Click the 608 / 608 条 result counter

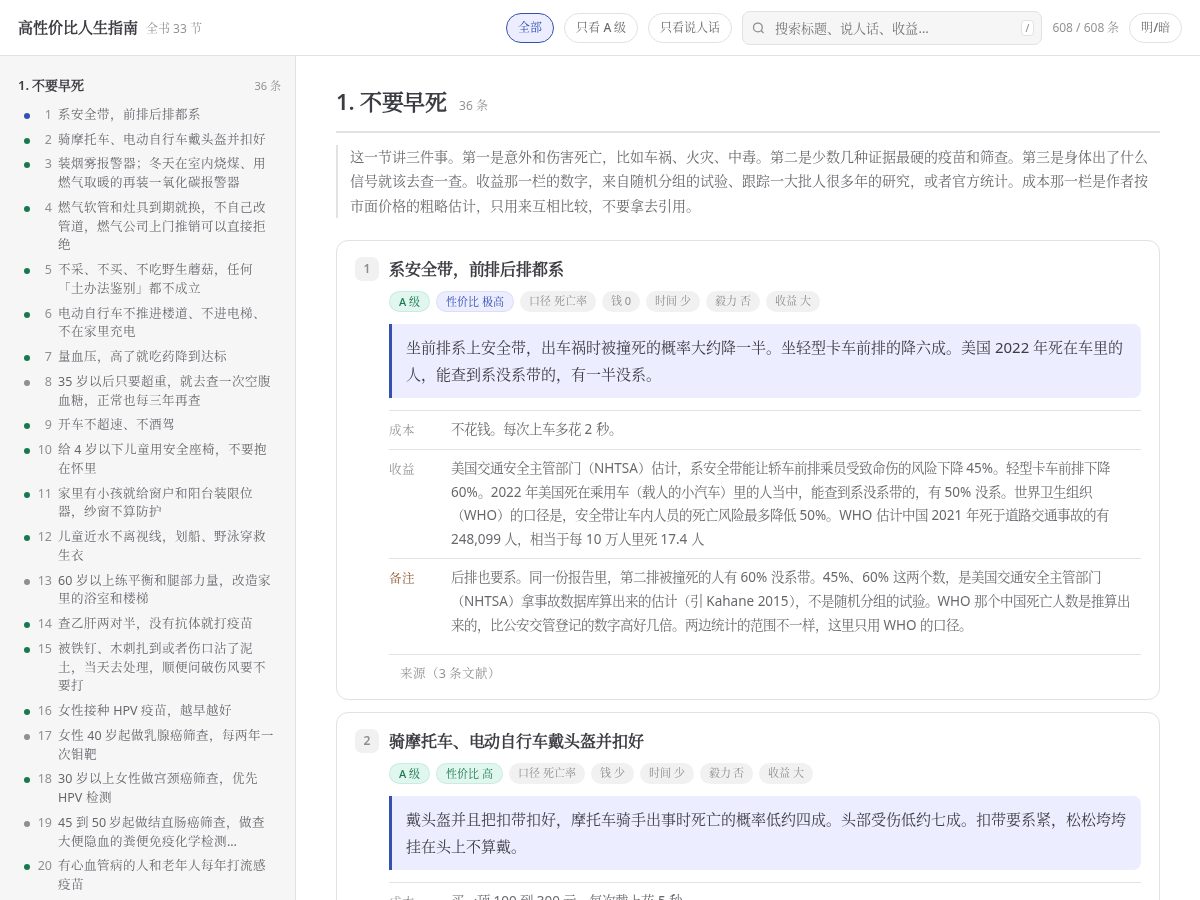pyautogui.click(x=1086, y=28)
